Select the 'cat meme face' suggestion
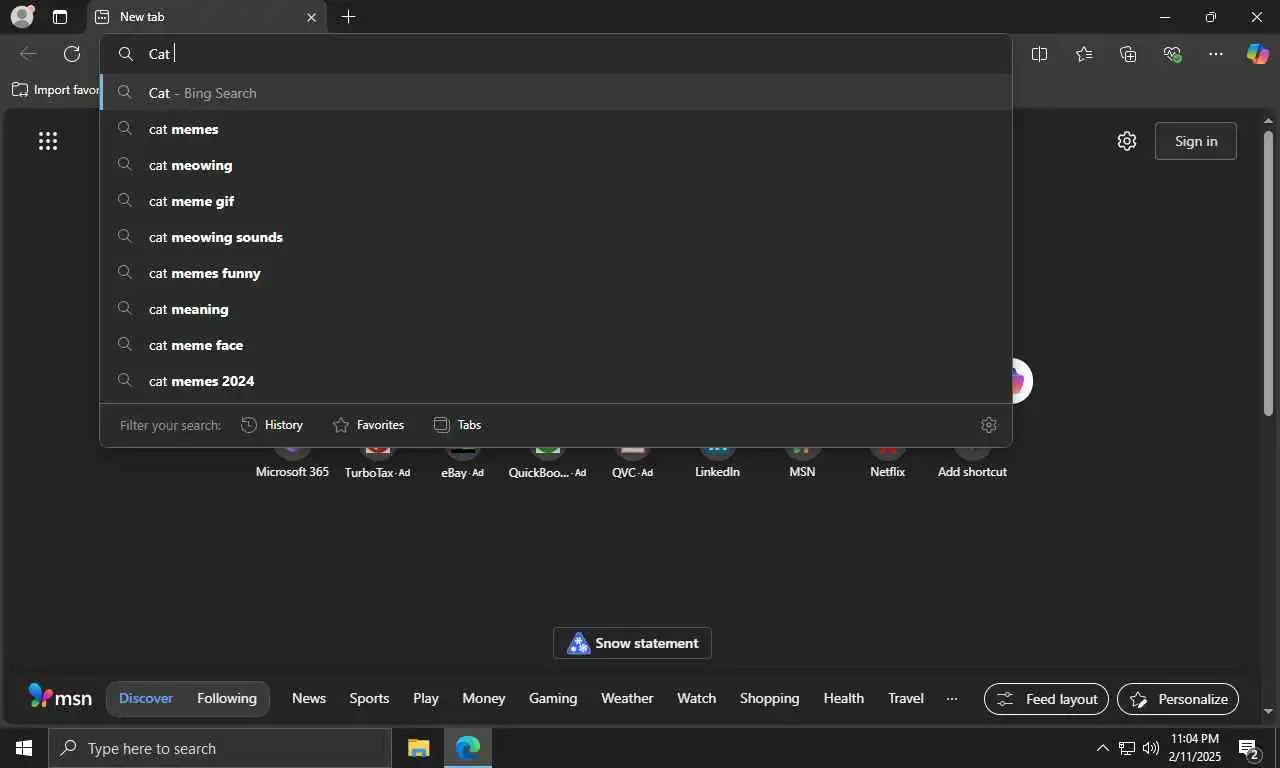This screenshot has width=1280, height=768. pyautogui.click(x=556, y=345)
